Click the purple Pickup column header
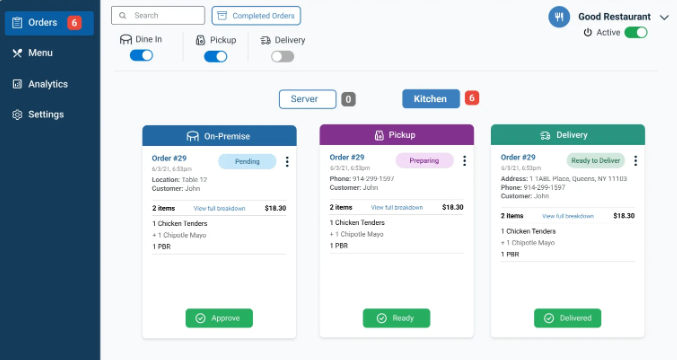This screenshot has height=360, width=677. click(396, 135)
